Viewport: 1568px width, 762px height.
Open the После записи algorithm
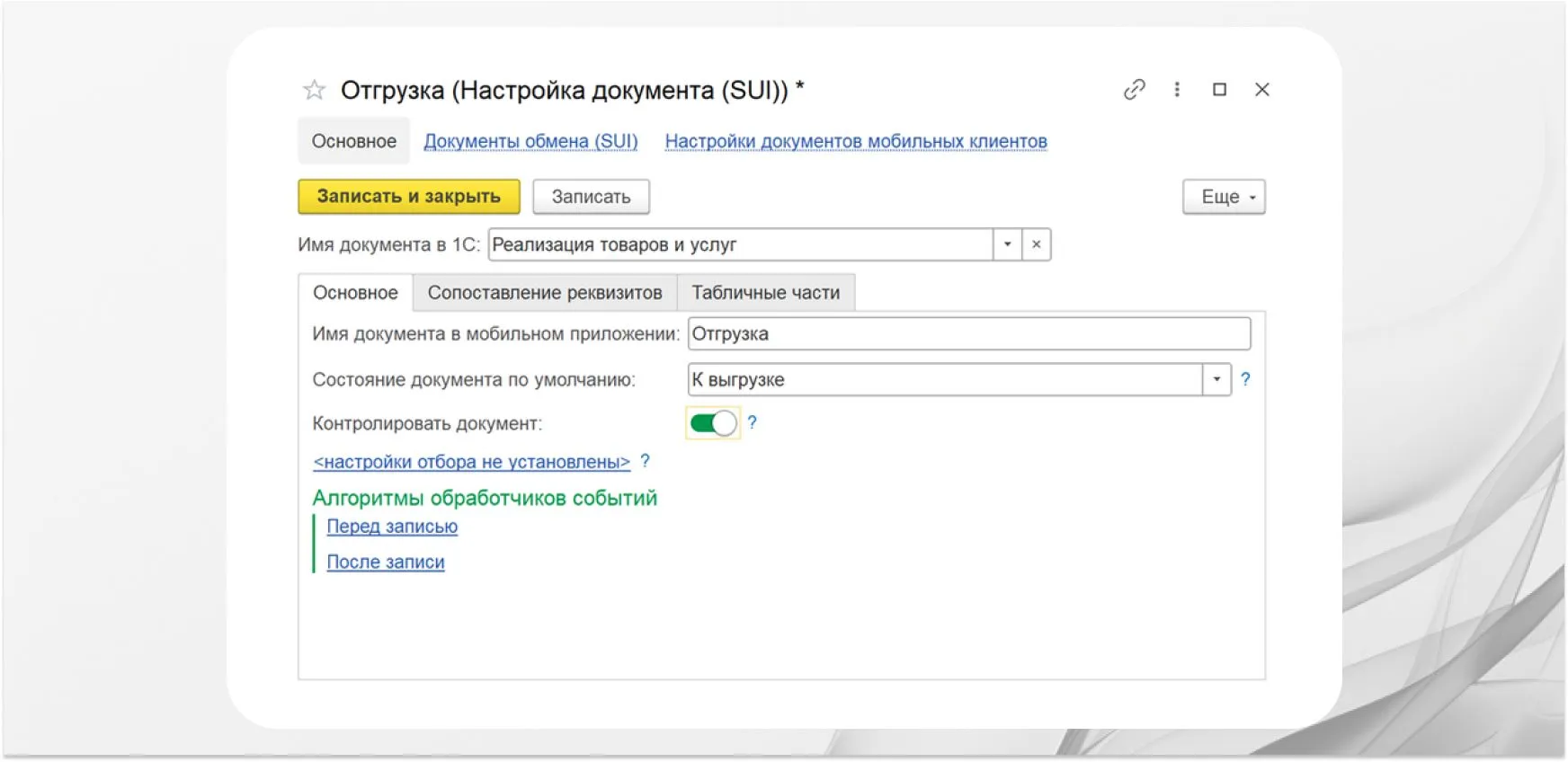(386, 563)
